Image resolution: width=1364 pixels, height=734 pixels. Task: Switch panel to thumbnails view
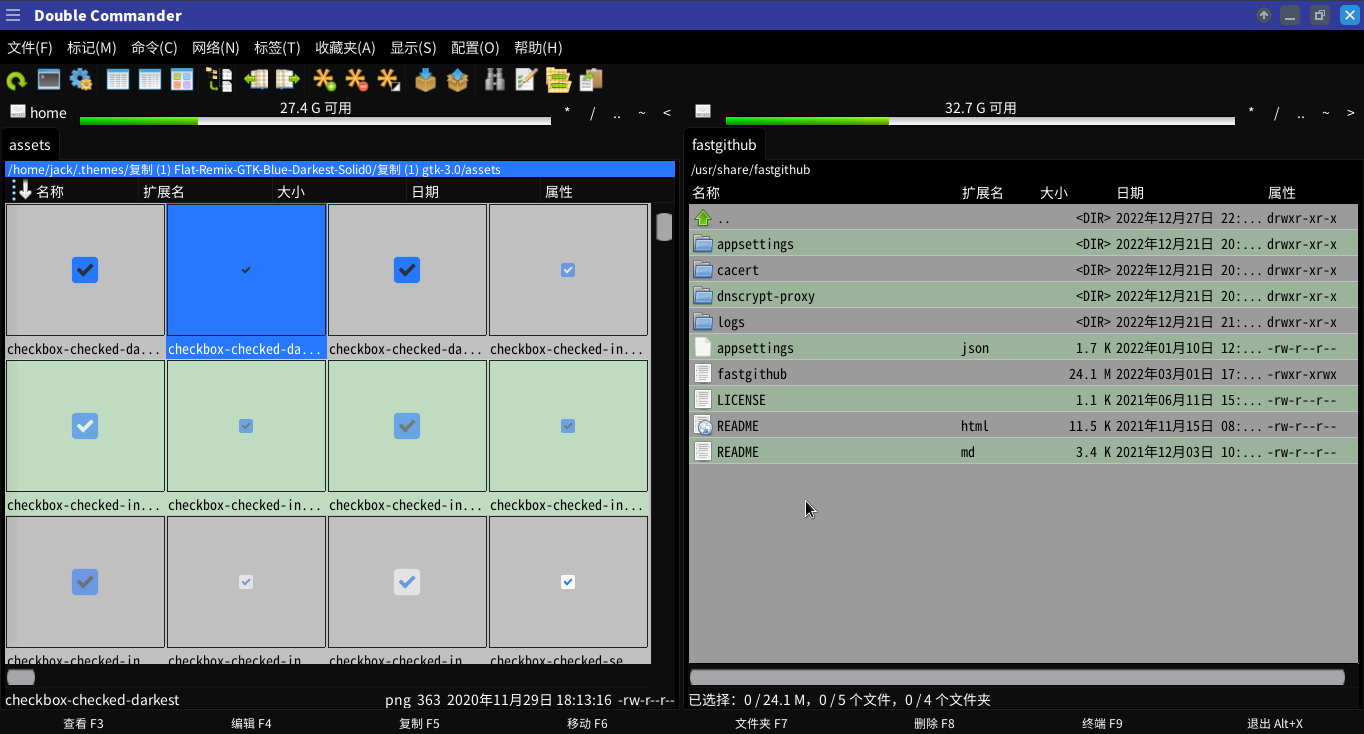click(181, 79)
